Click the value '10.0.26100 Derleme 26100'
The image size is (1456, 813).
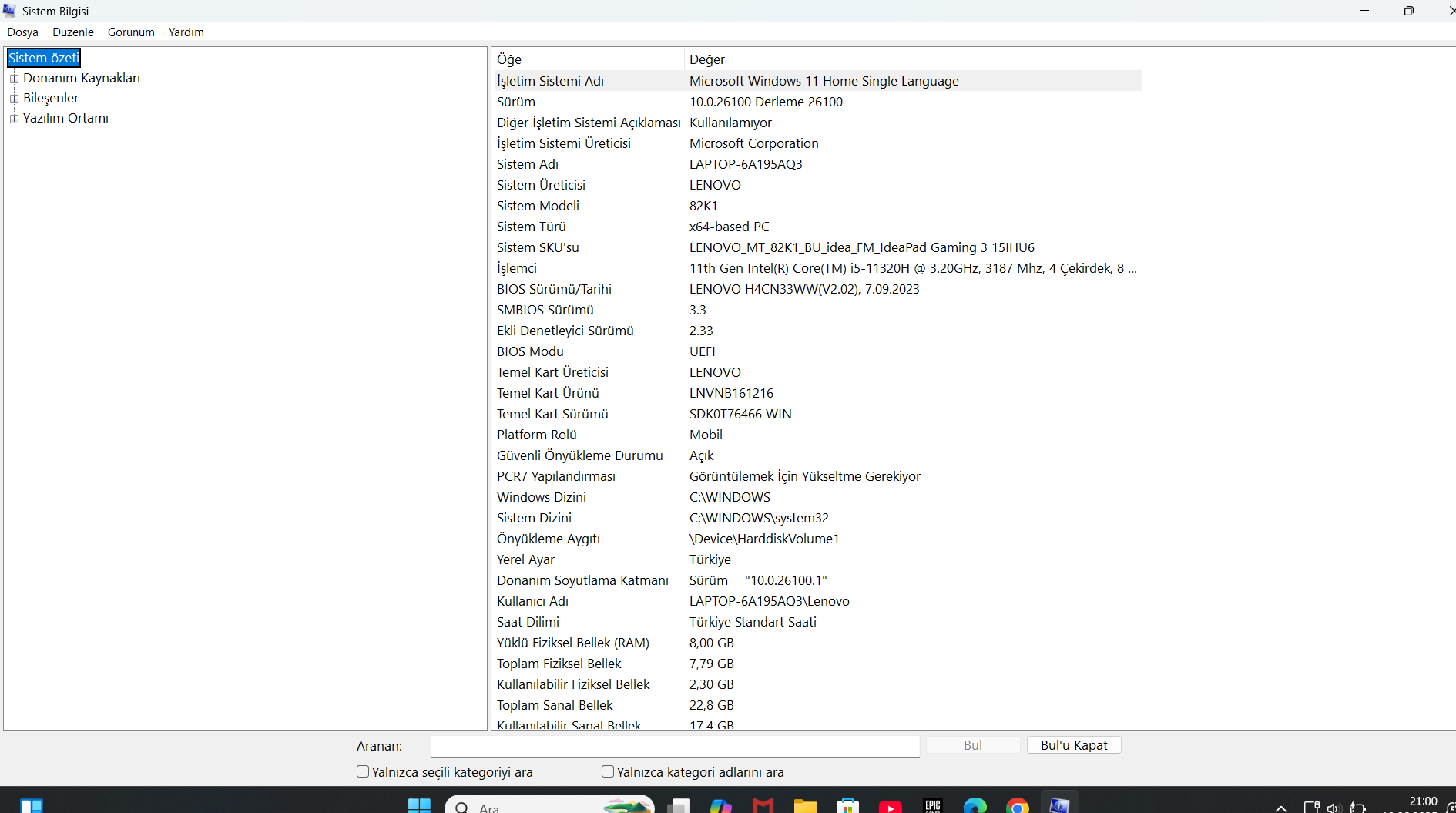click(766, 102)
